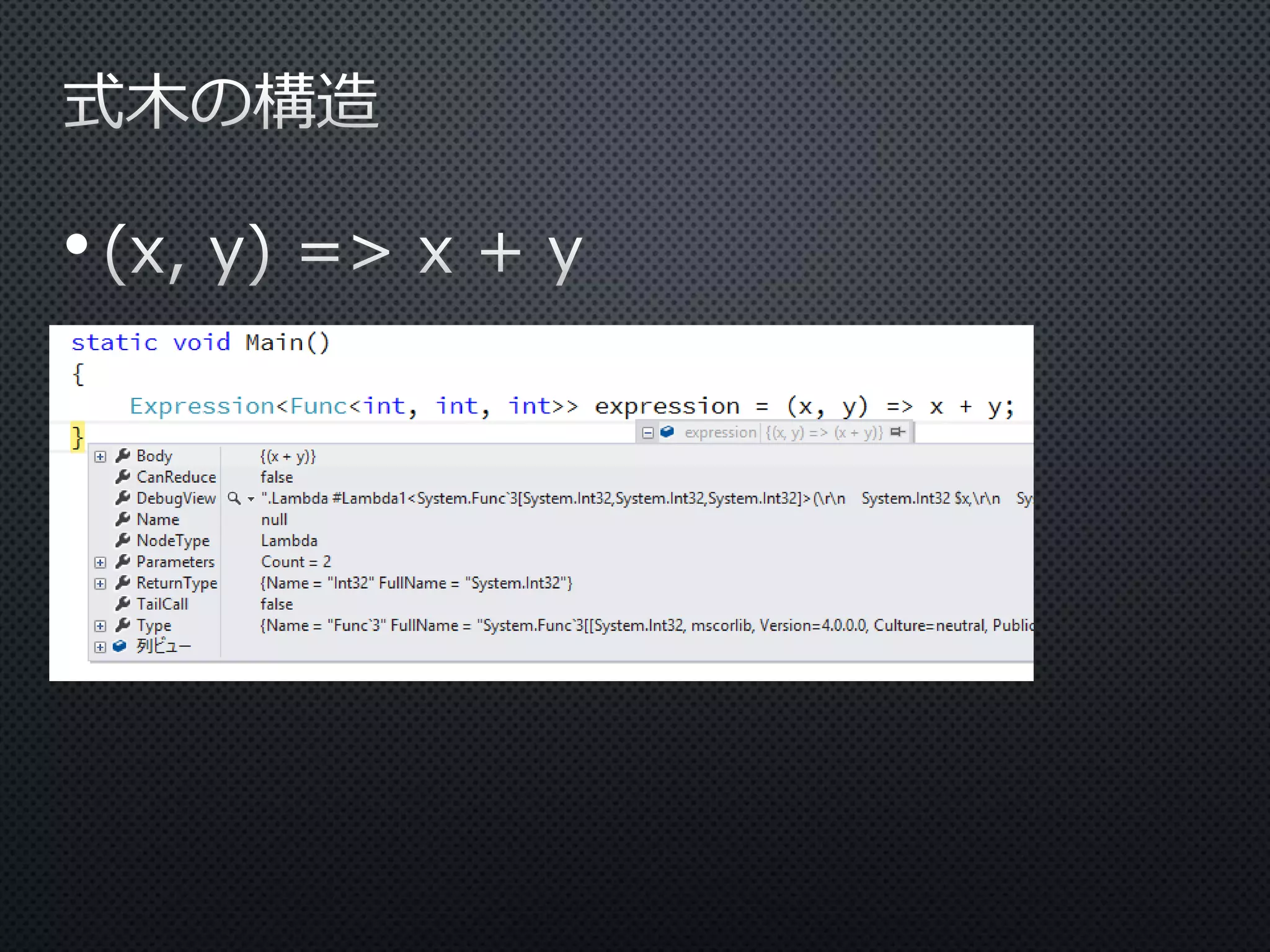Collapse the expression datatip minus box
This screenshot has height=952, width=1270.
[x=647, y=433]
